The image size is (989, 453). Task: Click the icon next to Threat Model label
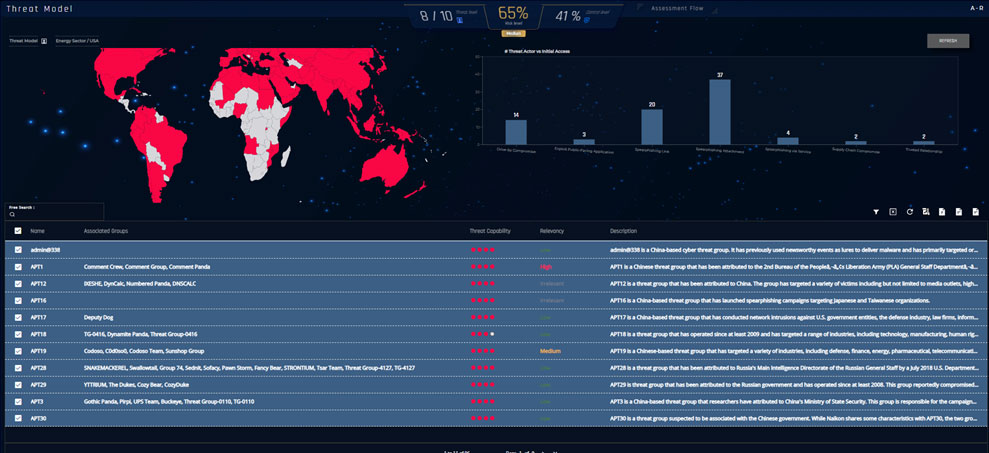tap(44, 41)
